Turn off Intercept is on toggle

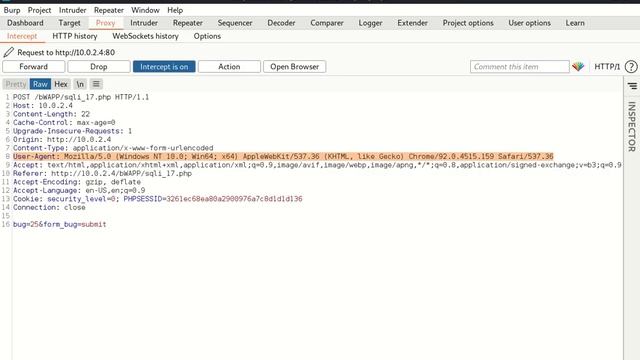click(164, 67)
